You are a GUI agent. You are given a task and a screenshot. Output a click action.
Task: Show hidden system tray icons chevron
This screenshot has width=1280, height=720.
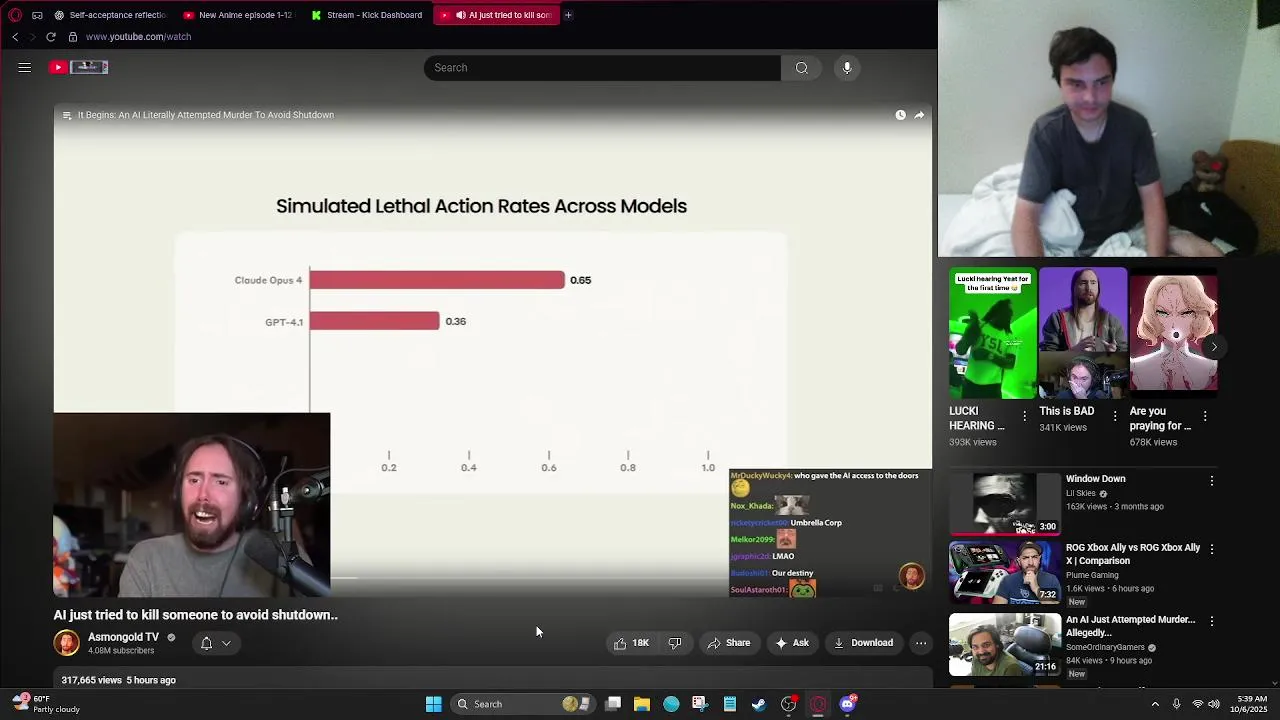coord(1155,704)
